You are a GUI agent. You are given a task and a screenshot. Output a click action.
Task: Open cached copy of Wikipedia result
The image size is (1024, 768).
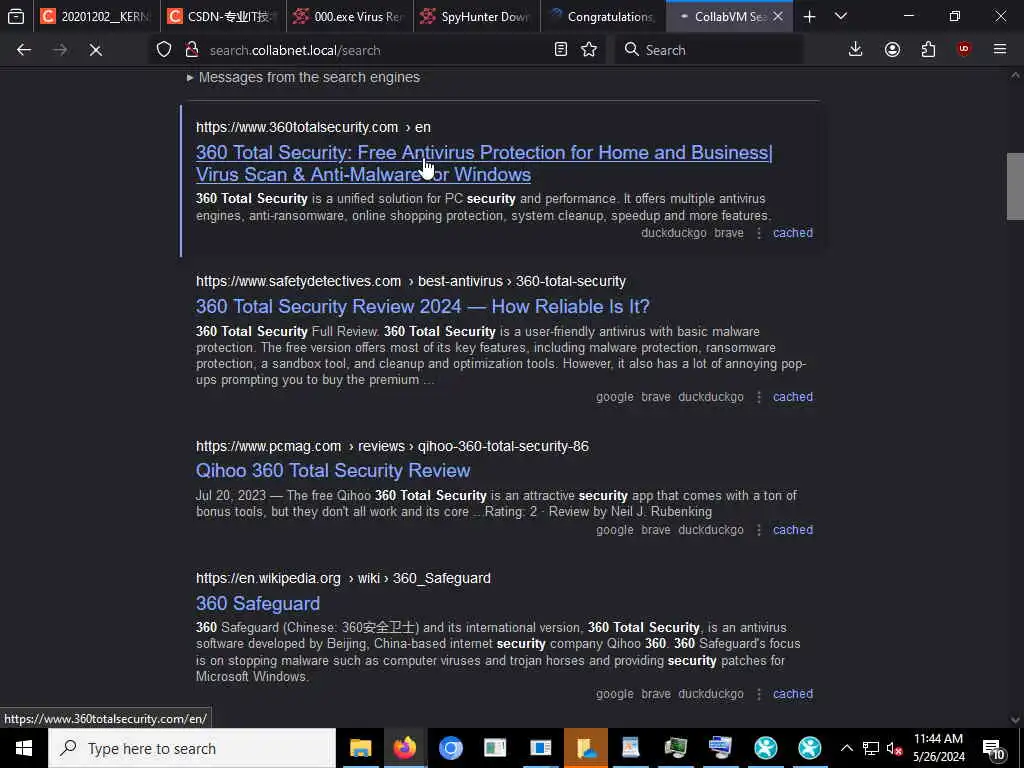click(x=793, y=694)
